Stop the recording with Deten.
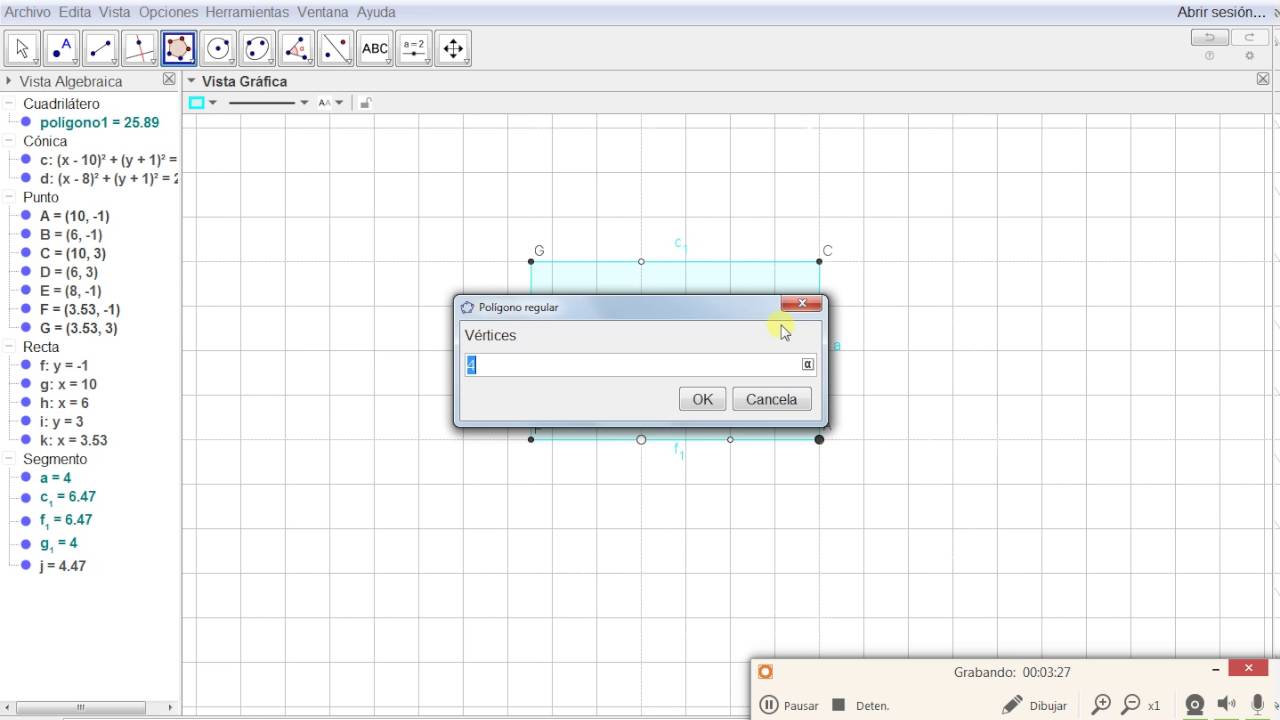 [861, 705]
